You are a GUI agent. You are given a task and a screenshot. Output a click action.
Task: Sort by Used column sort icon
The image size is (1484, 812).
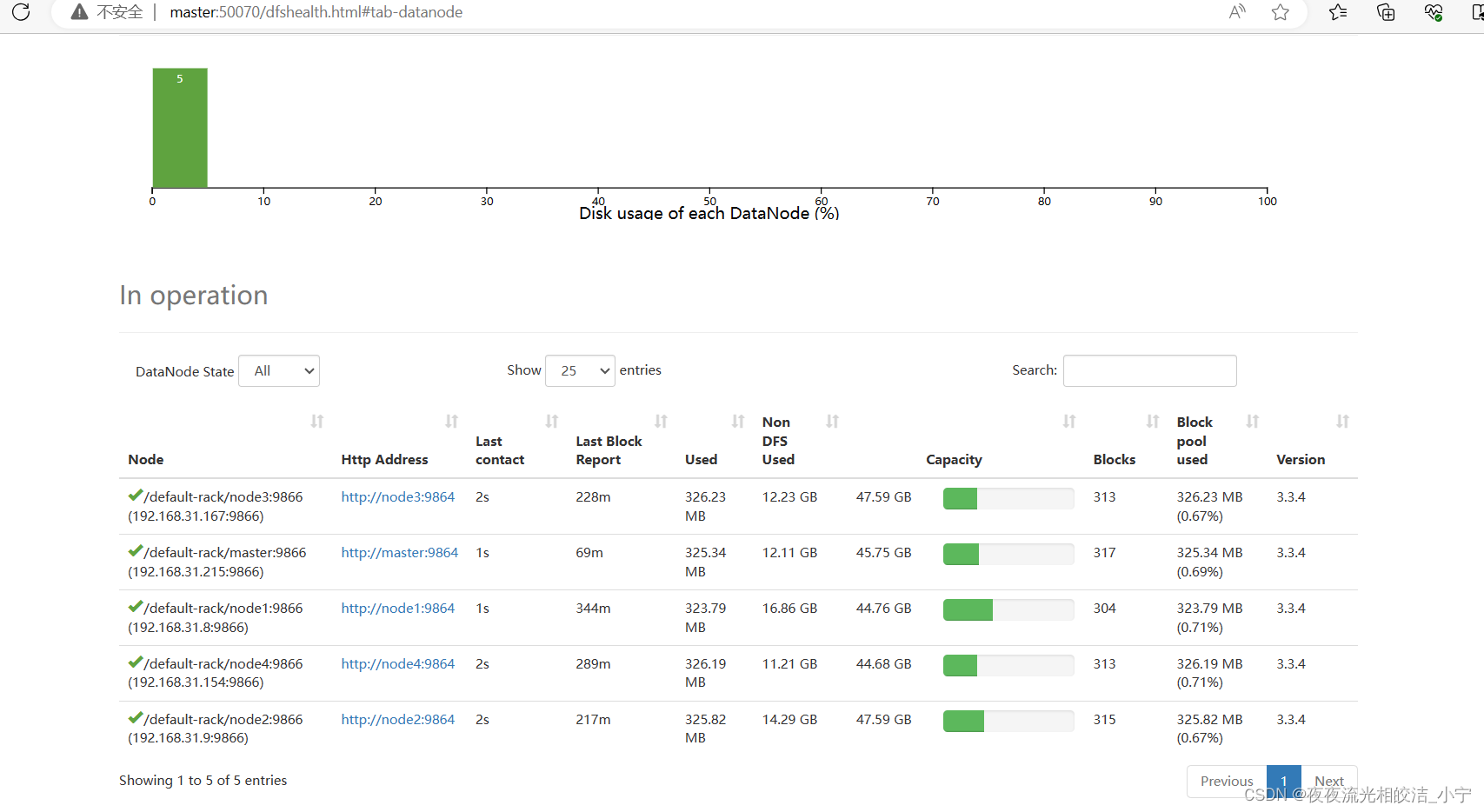[x=738, y=422]
